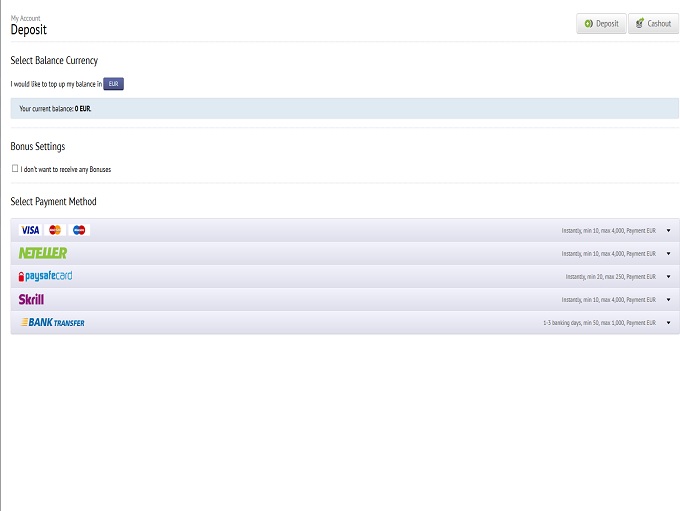
Task: Choose the paysafecard logo
Action: [x=45, y=276]
